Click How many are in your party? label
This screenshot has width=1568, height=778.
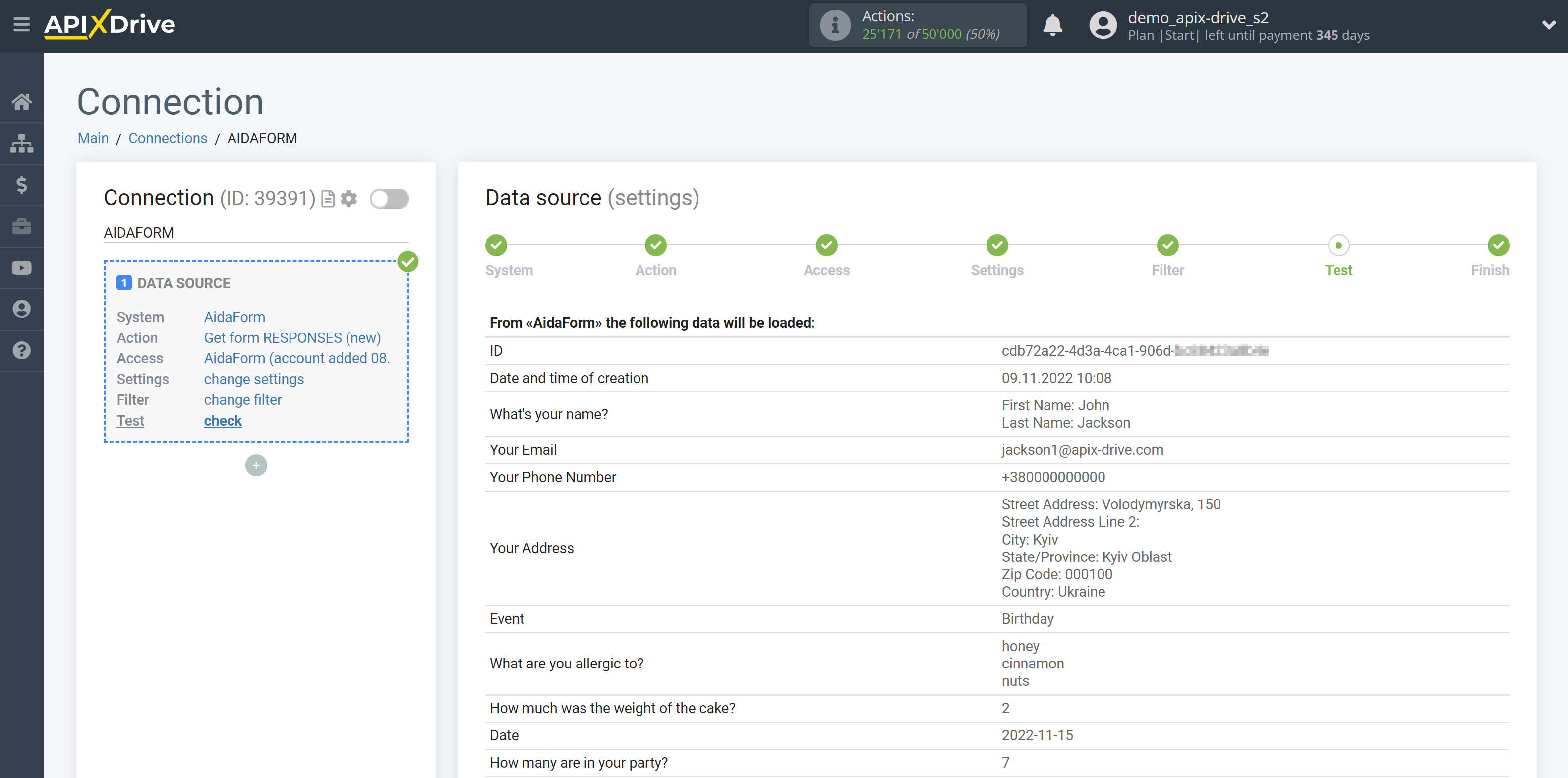[579, 763]
